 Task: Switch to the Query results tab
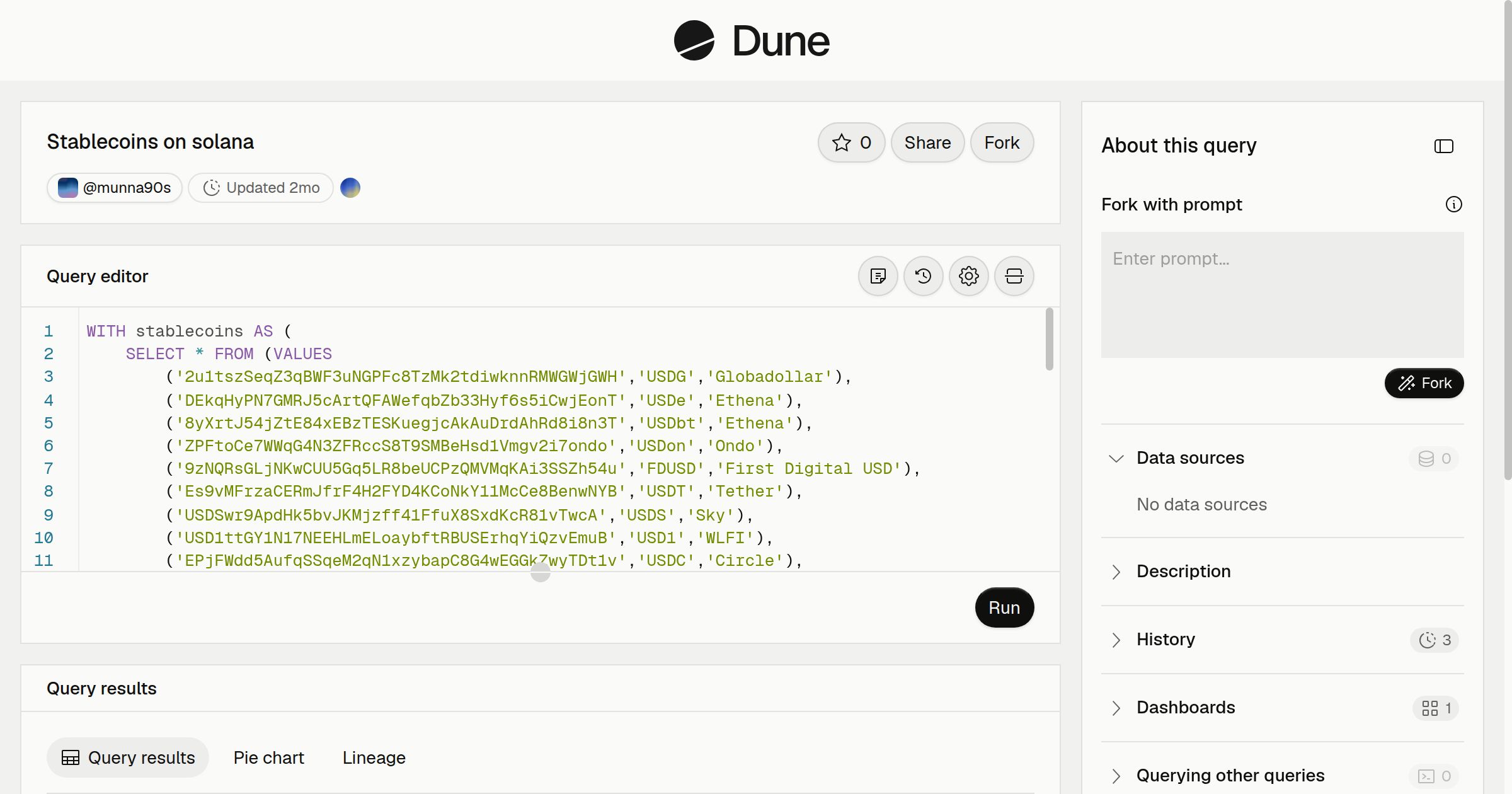tap(128, 757)
